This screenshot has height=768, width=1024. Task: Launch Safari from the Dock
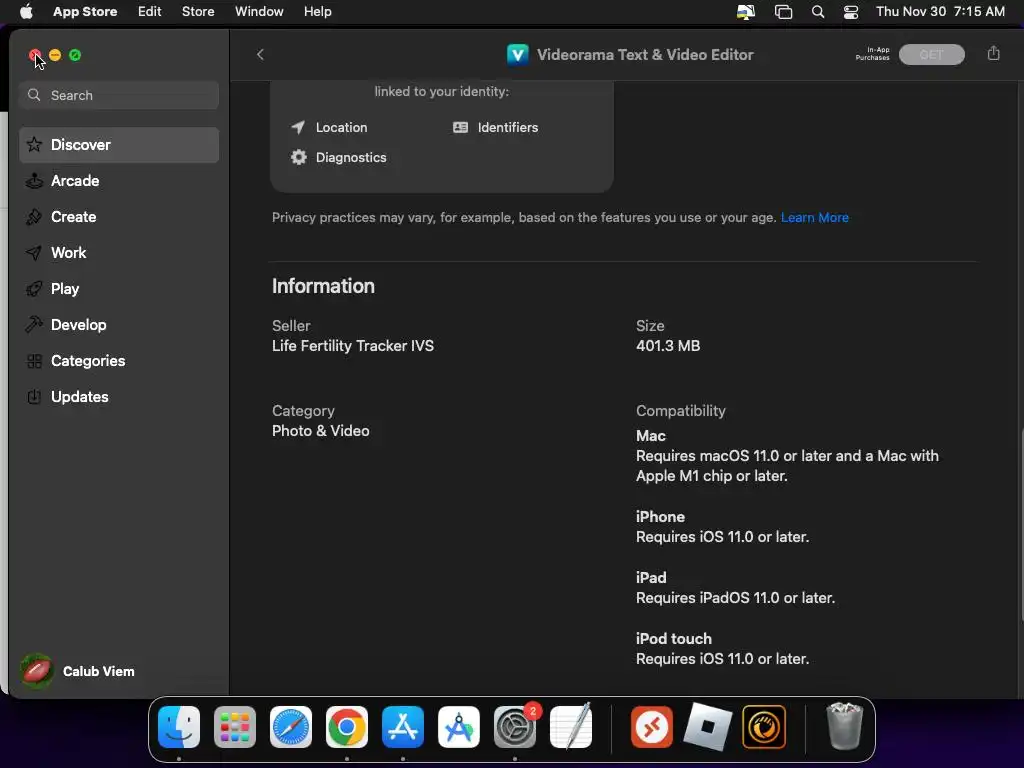[291, 727]
